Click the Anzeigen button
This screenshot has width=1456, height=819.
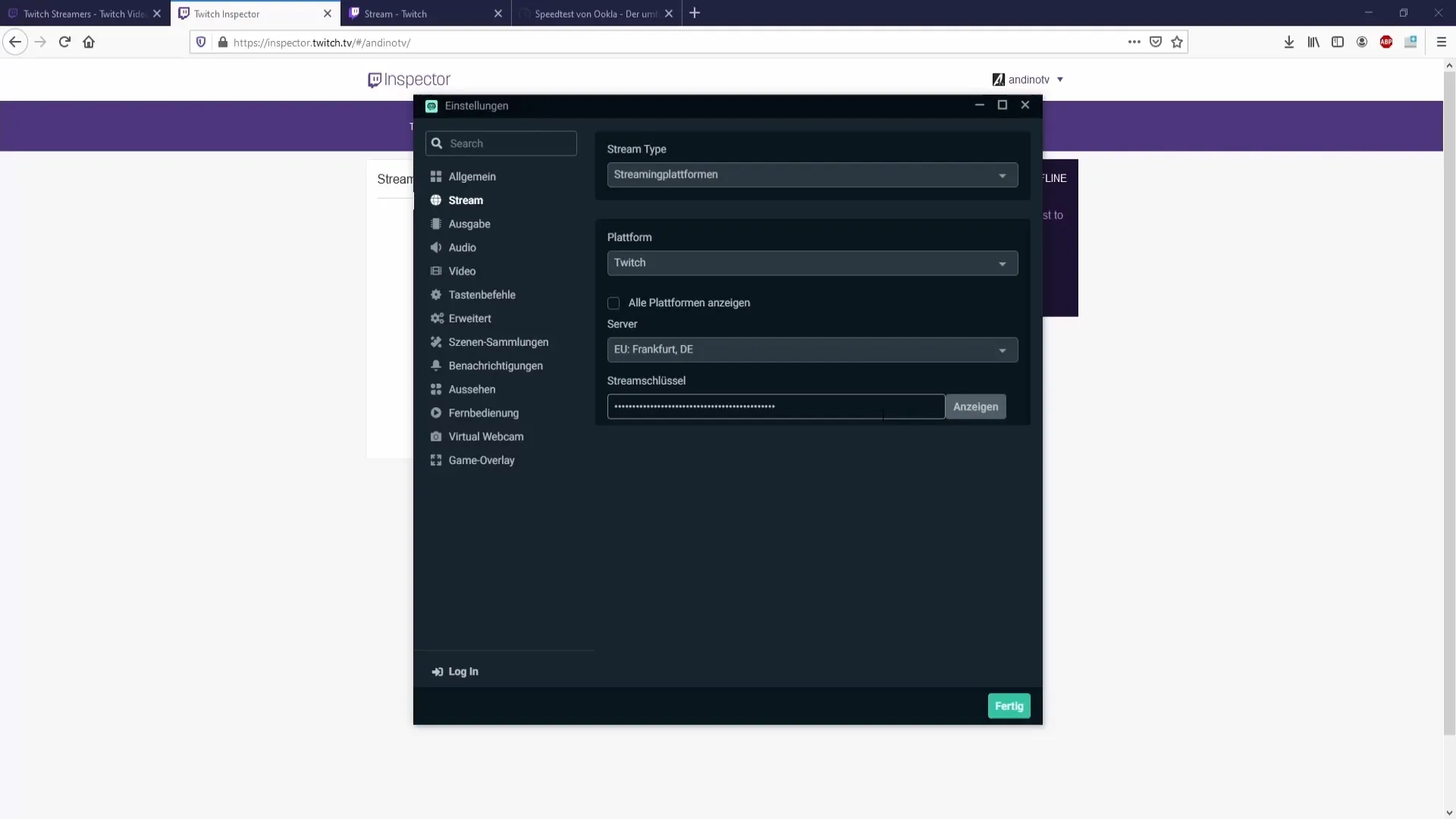(975, 406)
